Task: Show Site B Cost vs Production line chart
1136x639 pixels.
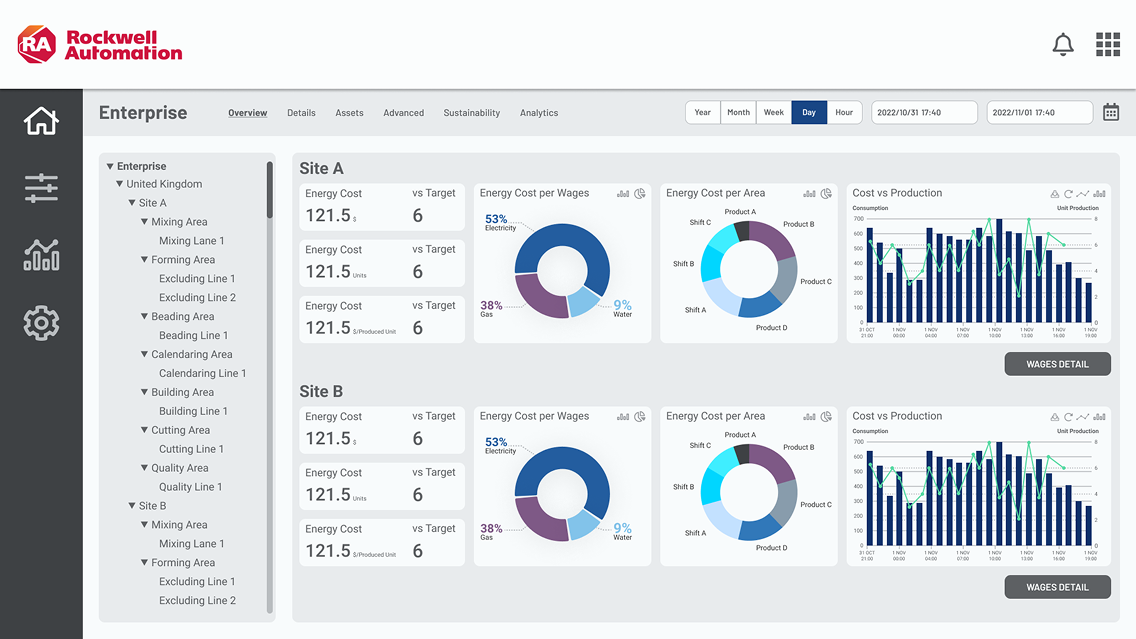Action: [1082, 417]
